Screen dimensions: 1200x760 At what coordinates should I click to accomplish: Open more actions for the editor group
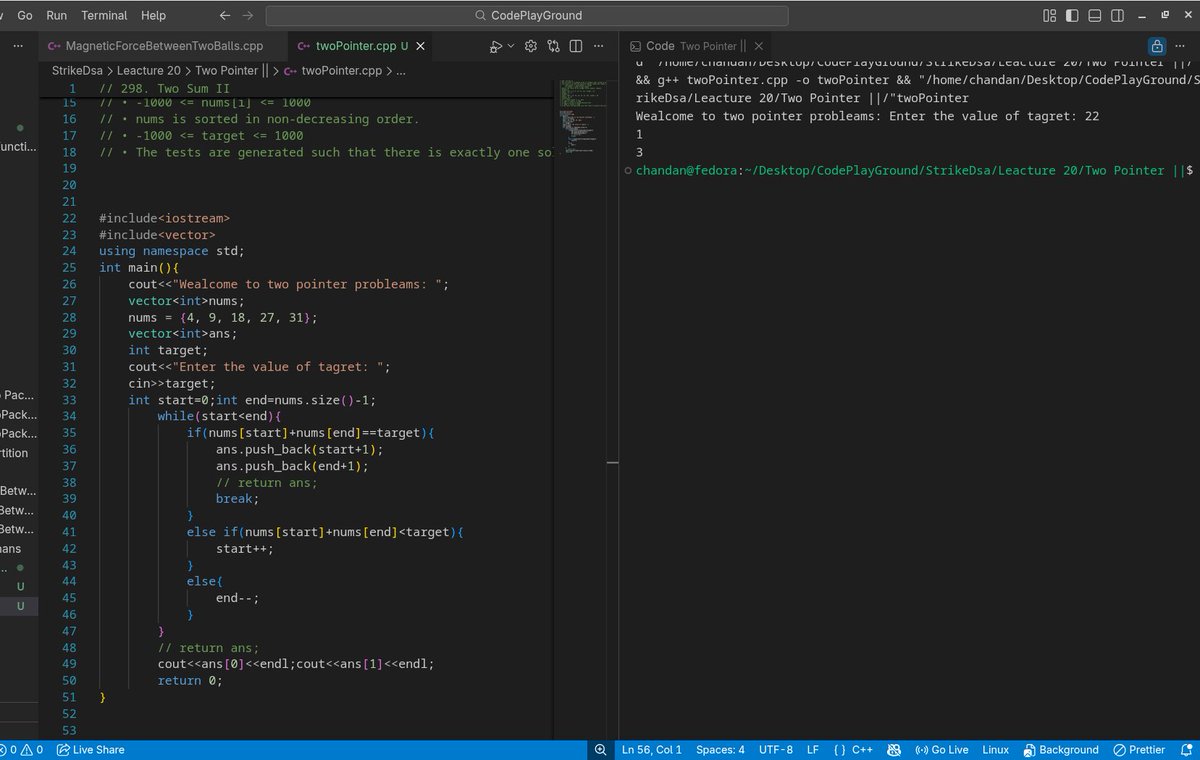[598, 46]
